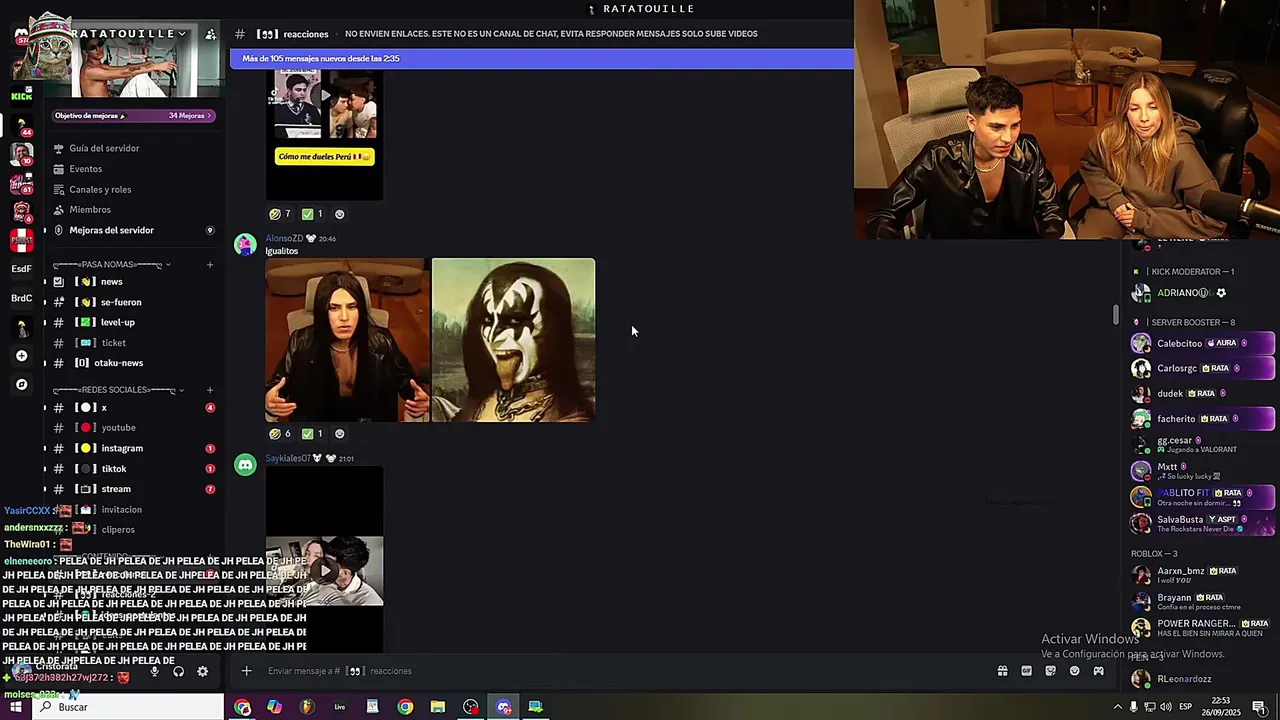1280x720 pixels.
Task: Open the Activities game controller icon
Action: [1098, 671]
